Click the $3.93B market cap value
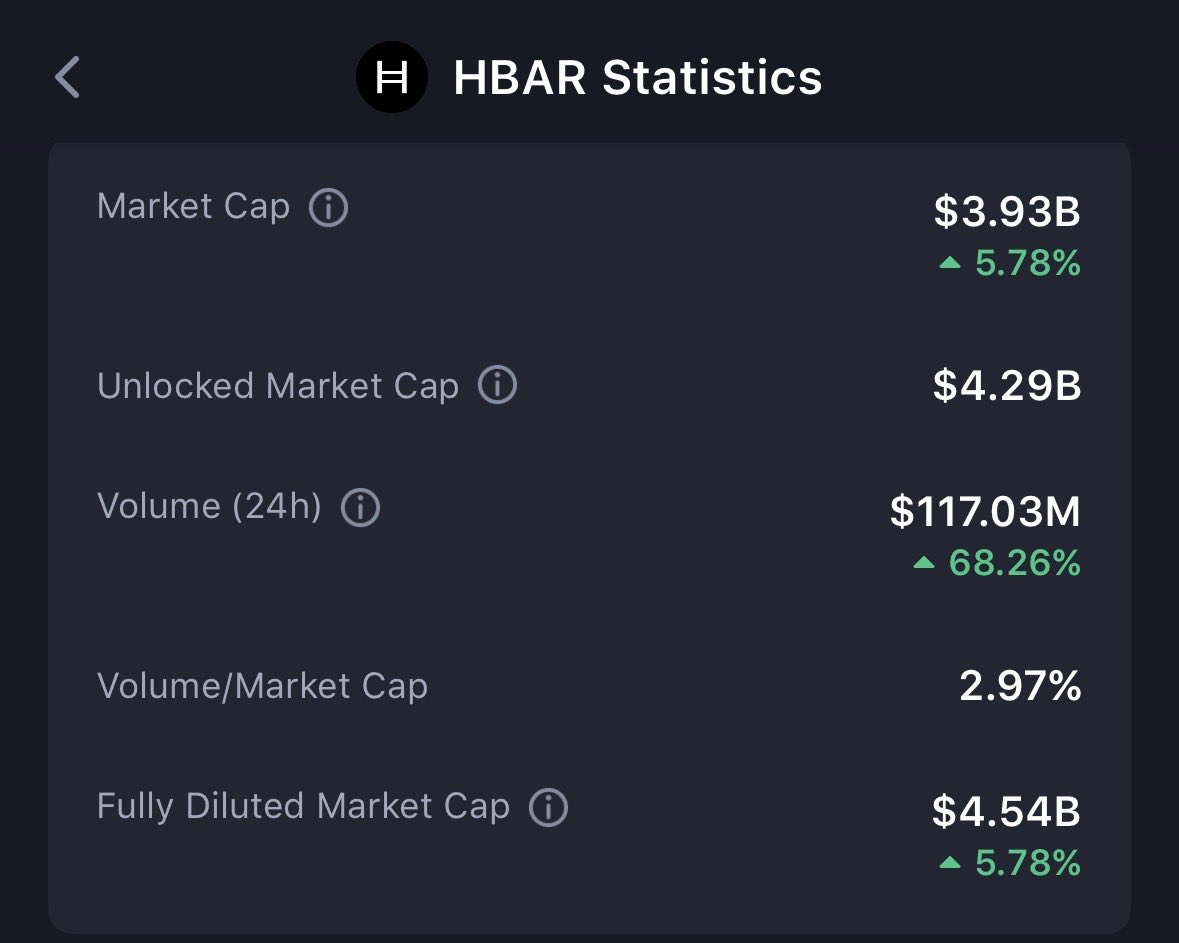Image resolution: width=1179 pixels, height=943 pixels. coord(1007,212)
